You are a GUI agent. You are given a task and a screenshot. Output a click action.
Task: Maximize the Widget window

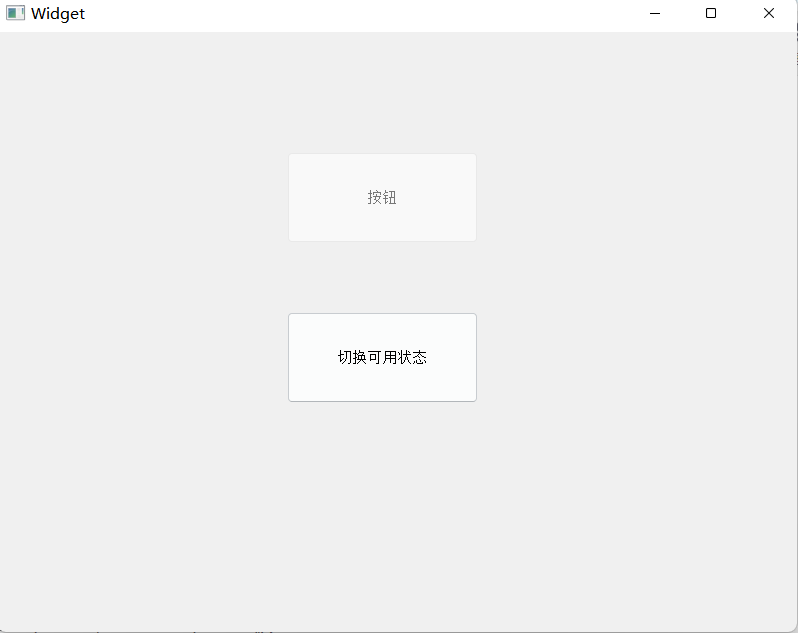tap(711, 13)
